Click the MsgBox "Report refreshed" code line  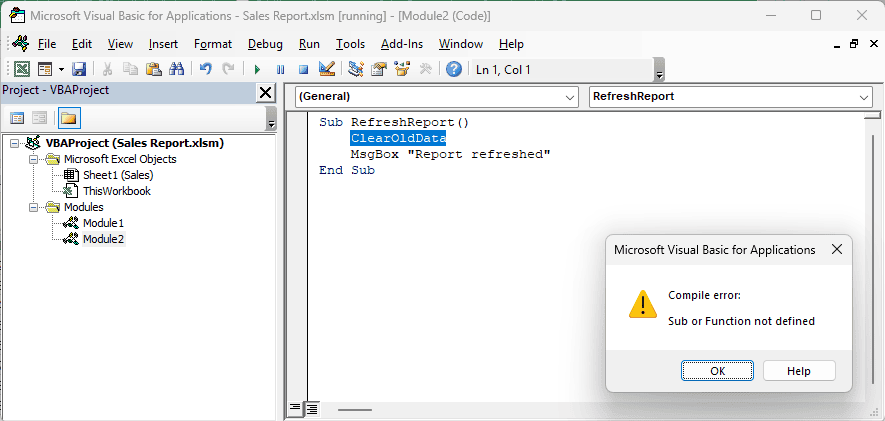pos(450,154)
